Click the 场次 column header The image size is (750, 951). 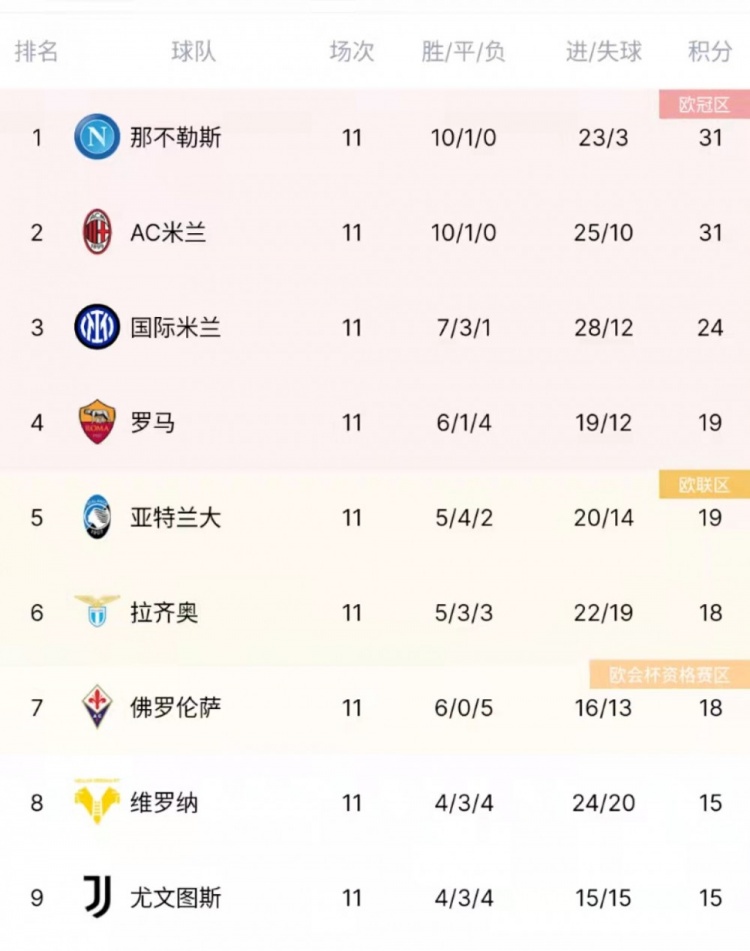pyautogui.click(x=352, y=51)
